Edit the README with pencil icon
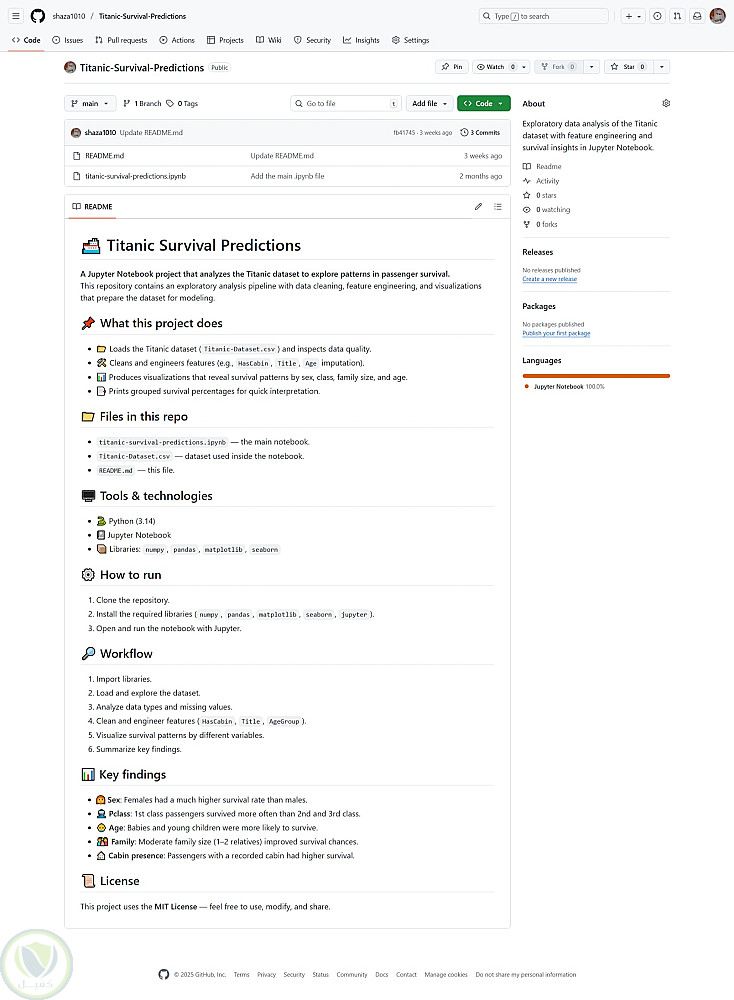The height and width of the screenshot is (1000, 734). click(x=478, y=207)
